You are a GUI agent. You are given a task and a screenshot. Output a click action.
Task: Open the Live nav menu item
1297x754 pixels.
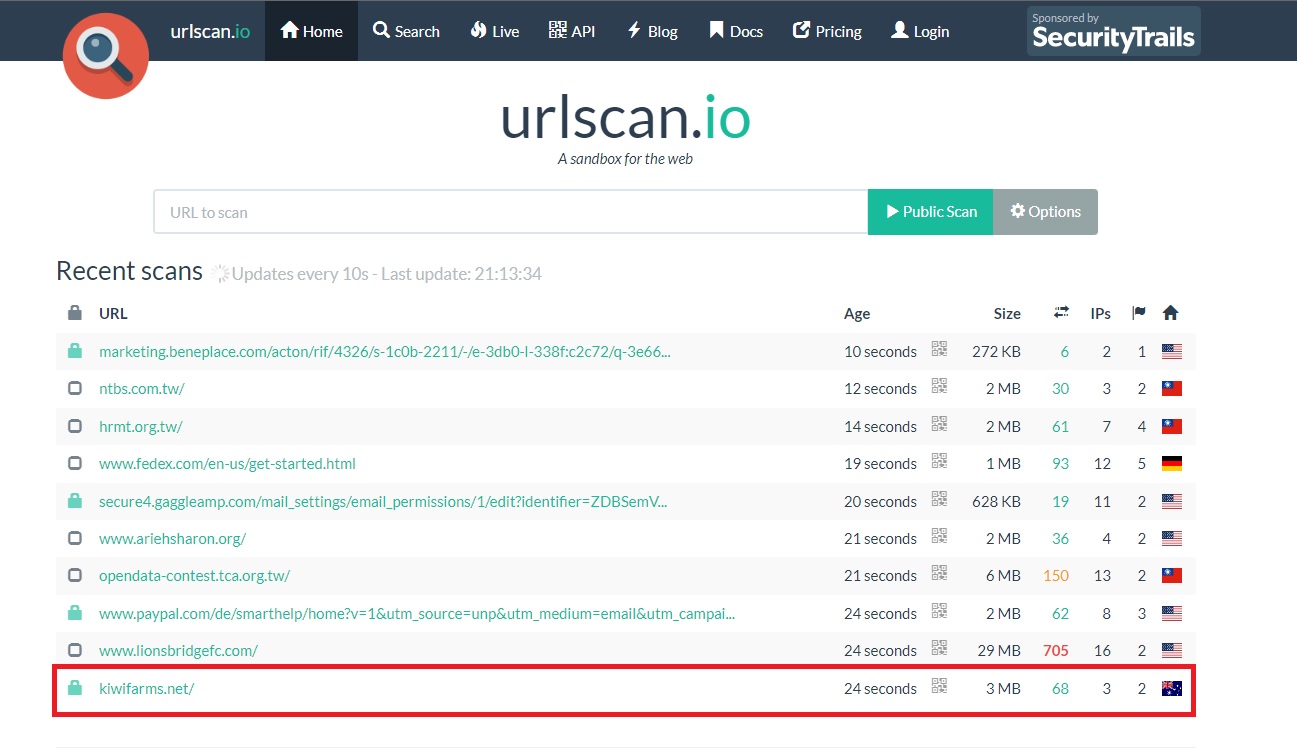[494, 31]
